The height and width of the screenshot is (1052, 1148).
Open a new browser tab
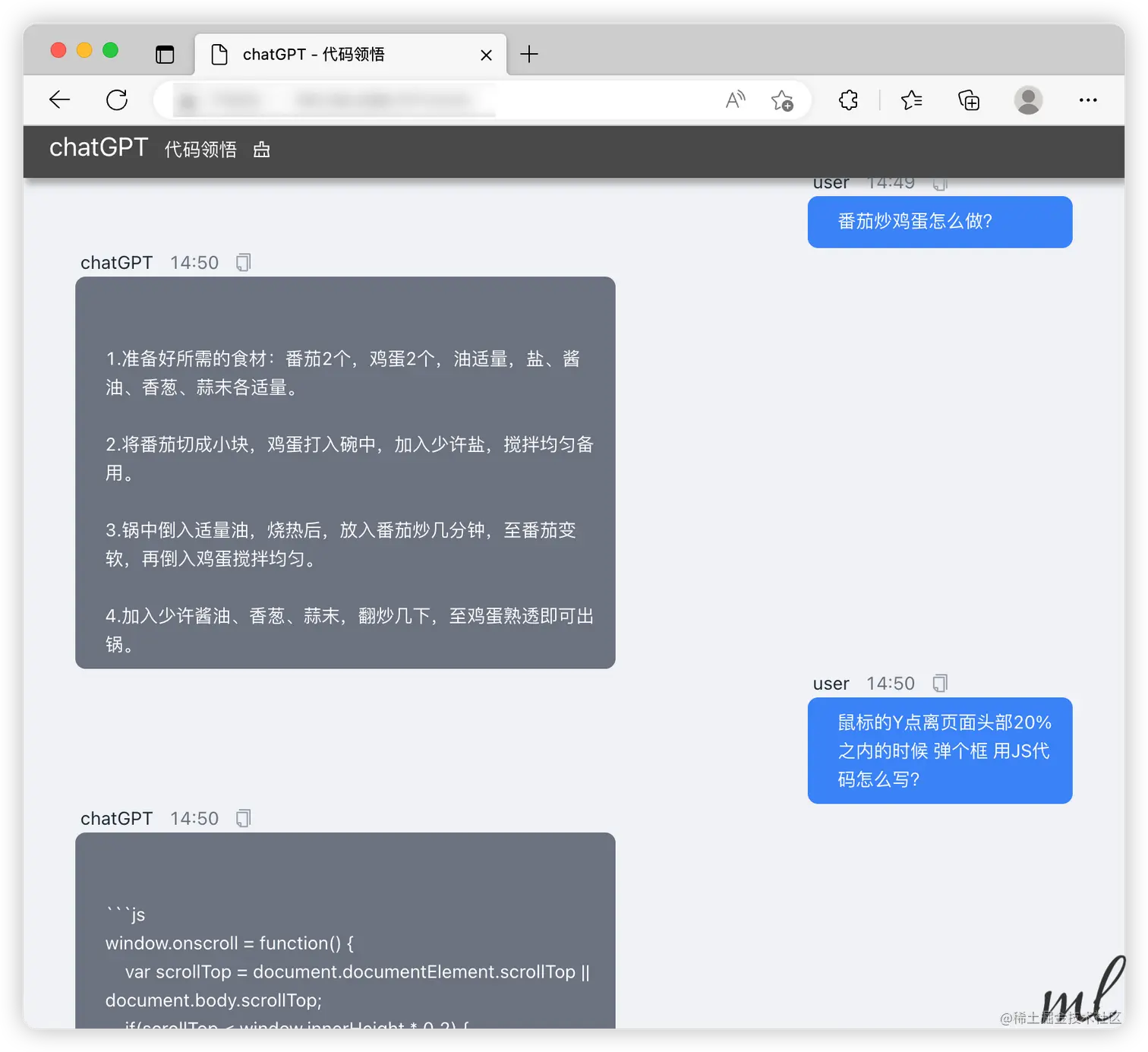point(529,54)
